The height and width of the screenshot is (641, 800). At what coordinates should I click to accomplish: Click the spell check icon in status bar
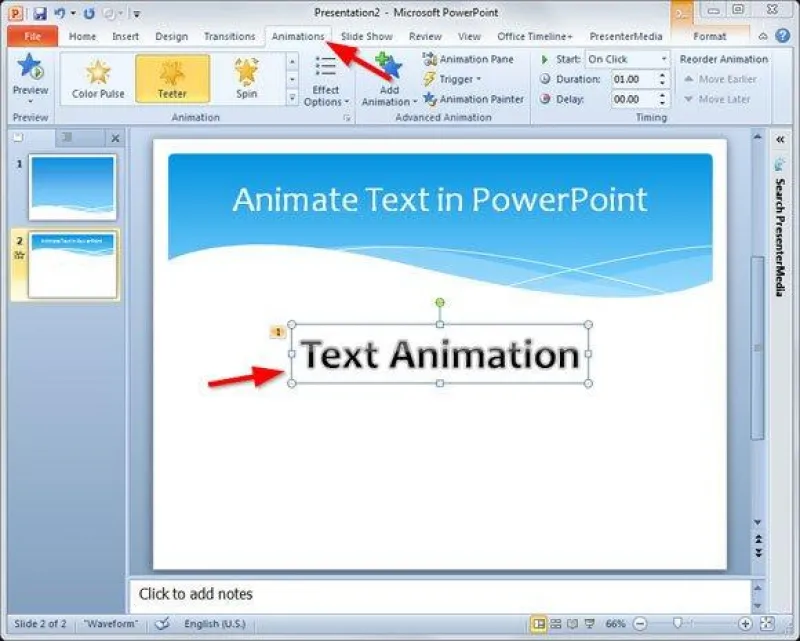pos(162,623)
